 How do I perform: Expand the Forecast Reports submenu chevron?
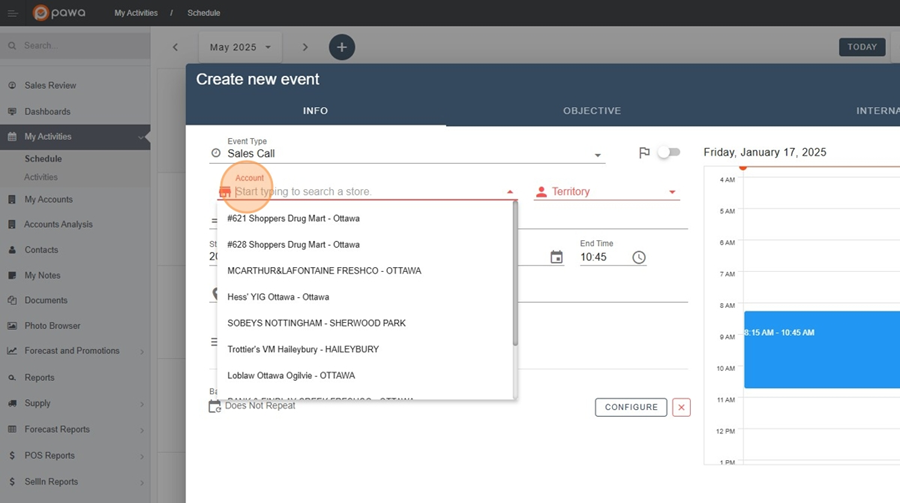(141, 430)
